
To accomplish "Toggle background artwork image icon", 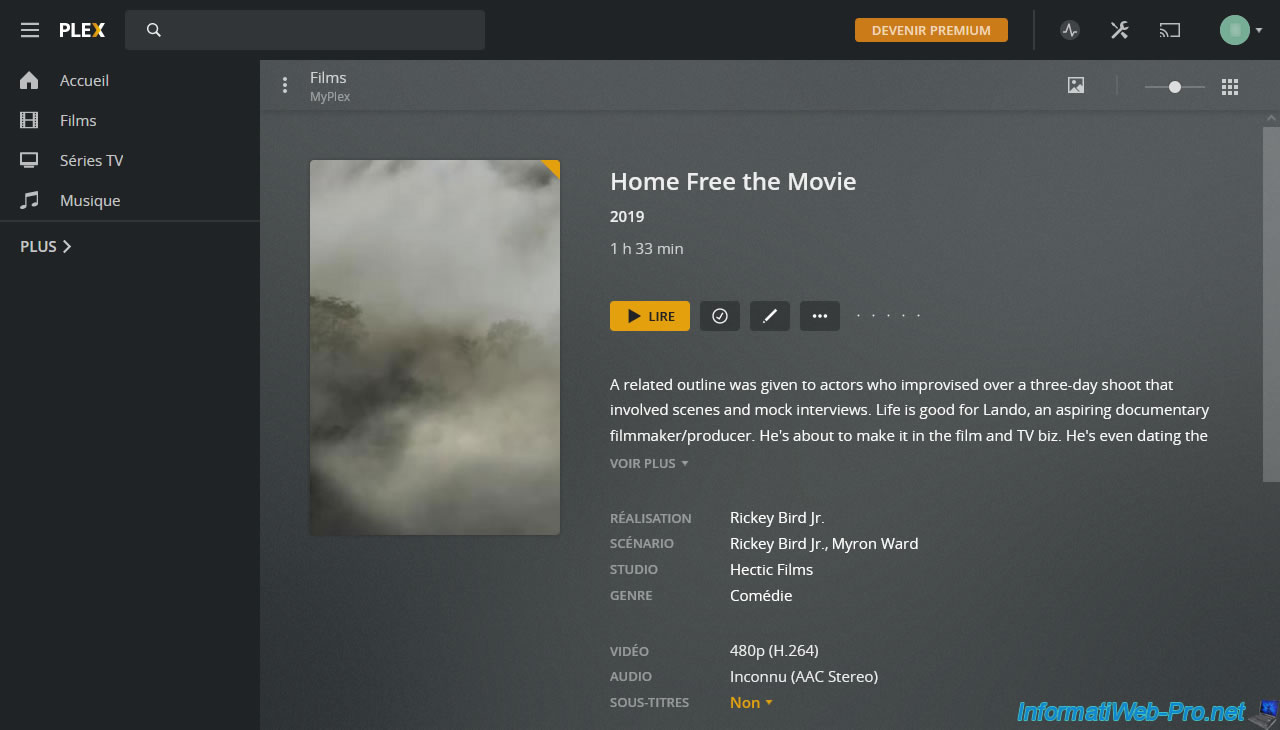I will coord(1076,86).
